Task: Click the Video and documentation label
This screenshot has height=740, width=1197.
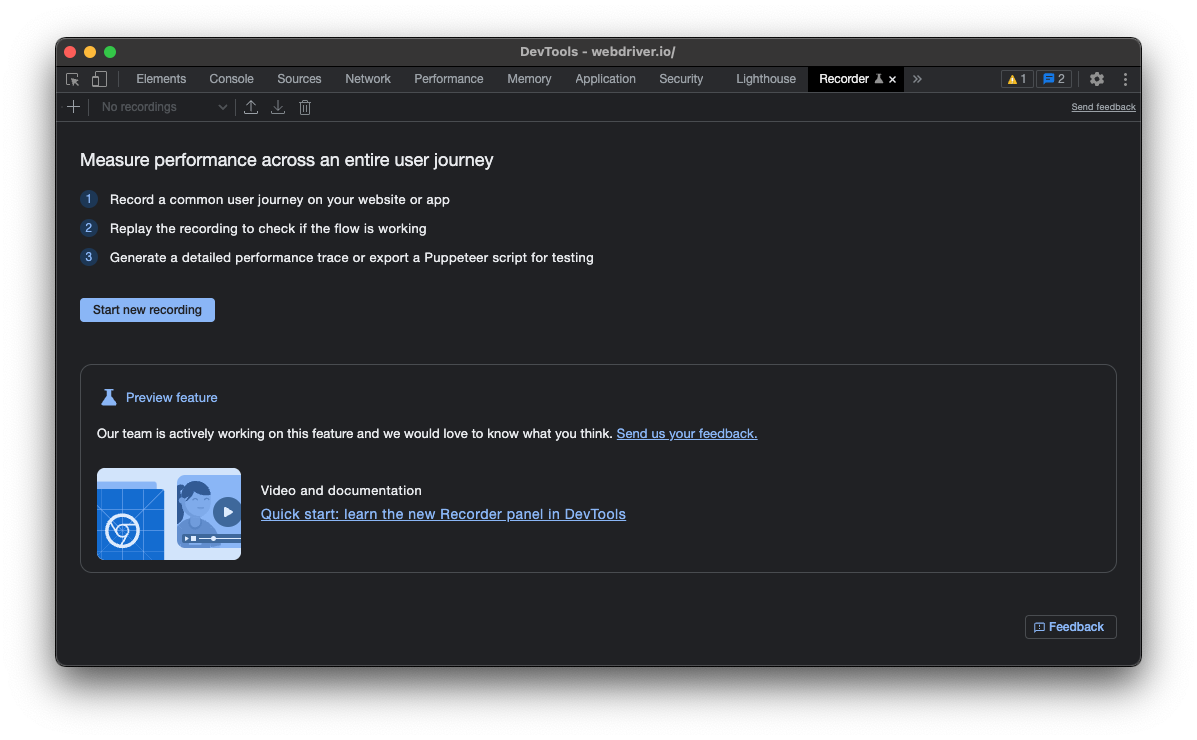Action: (341, 490)
